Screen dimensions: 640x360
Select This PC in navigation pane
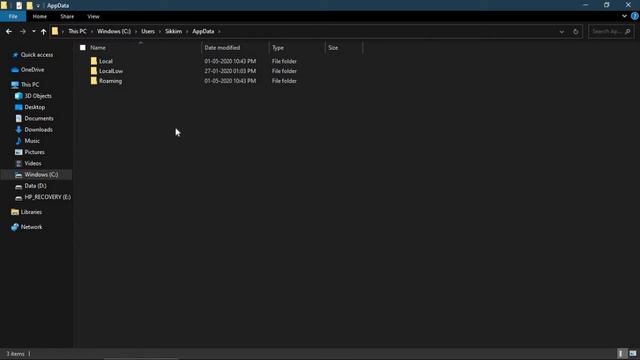[30, 84]
